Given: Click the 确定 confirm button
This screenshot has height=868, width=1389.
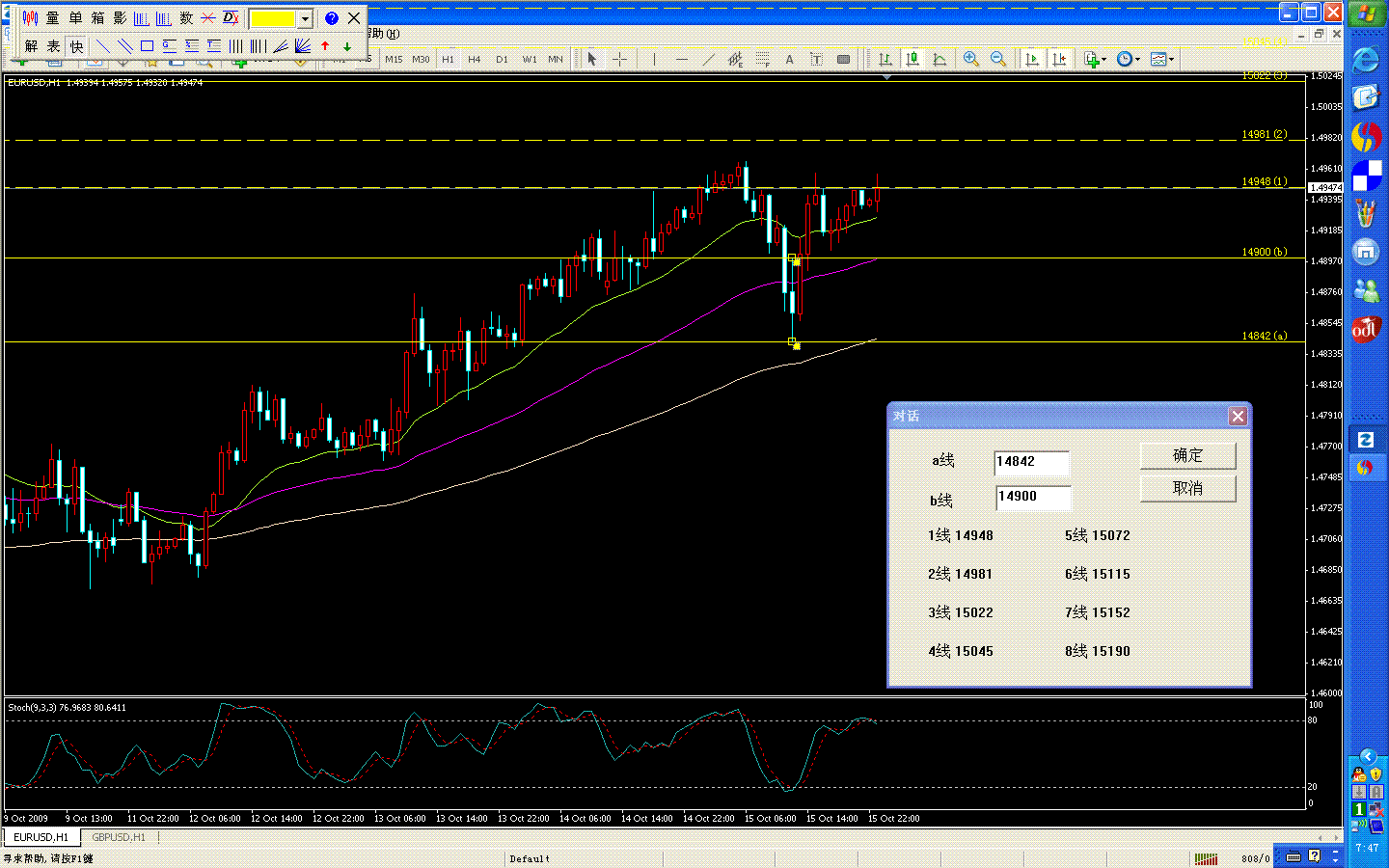Looking at the screenshot, I should pyautogui.click(x=1187, y=455).
